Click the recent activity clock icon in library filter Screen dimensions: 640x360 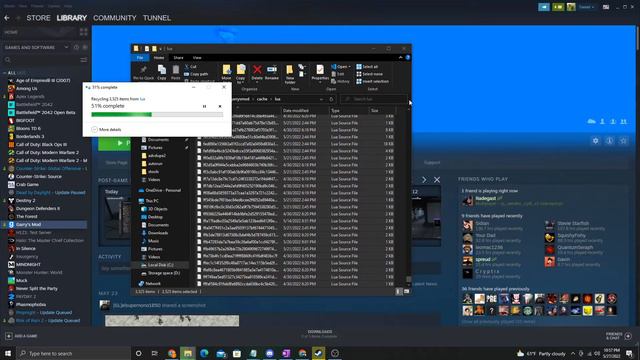pos(76,47)
